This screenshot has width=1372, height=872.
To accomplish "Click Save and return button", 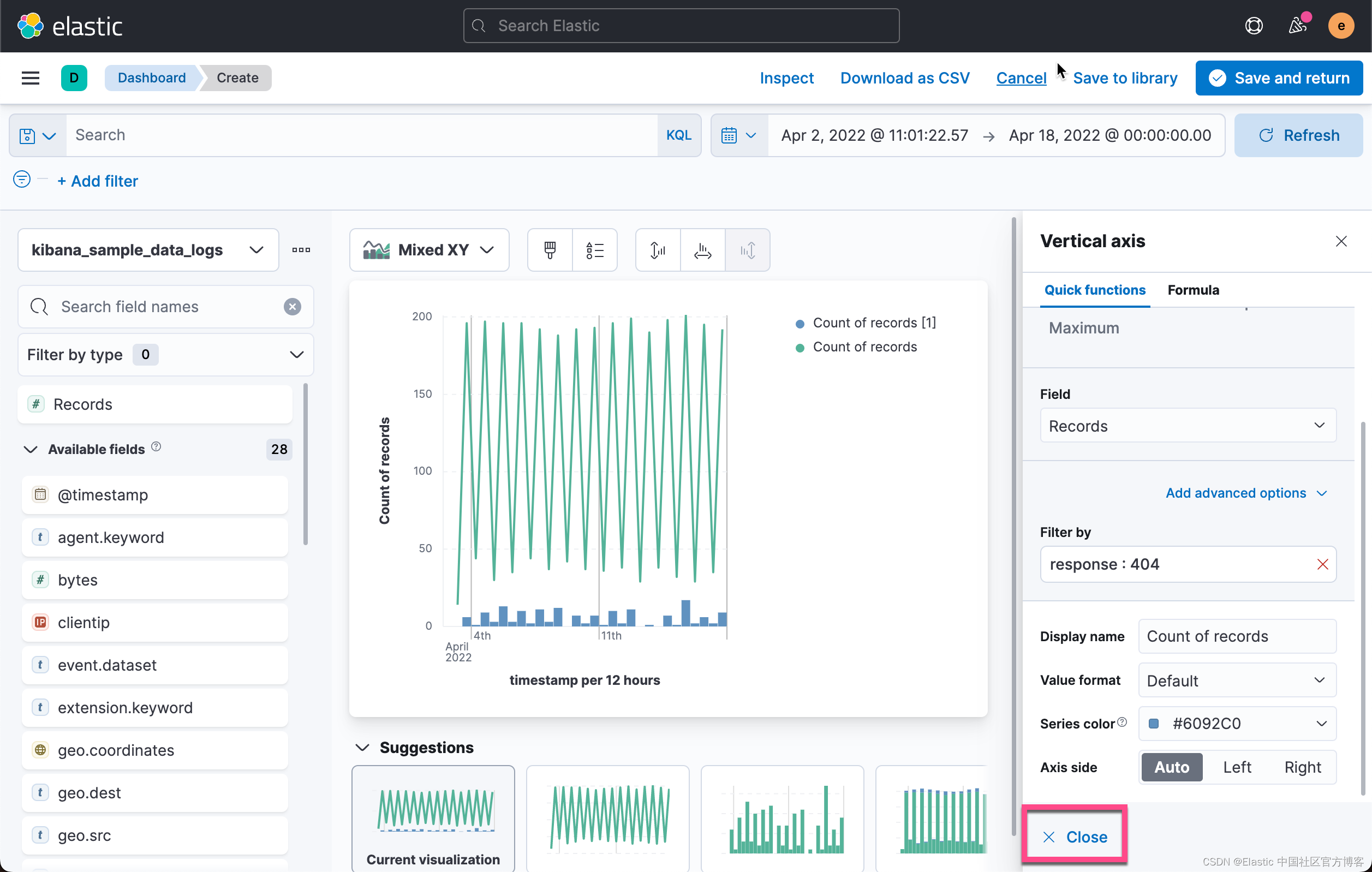I will 1279,78.
